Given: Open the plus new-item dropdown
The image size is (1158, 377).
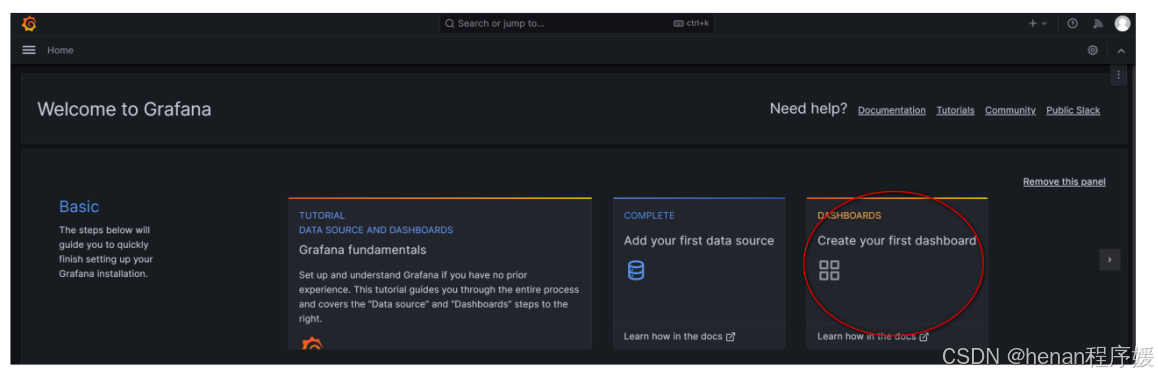Looking at the screenshot, I should 1038,24.
